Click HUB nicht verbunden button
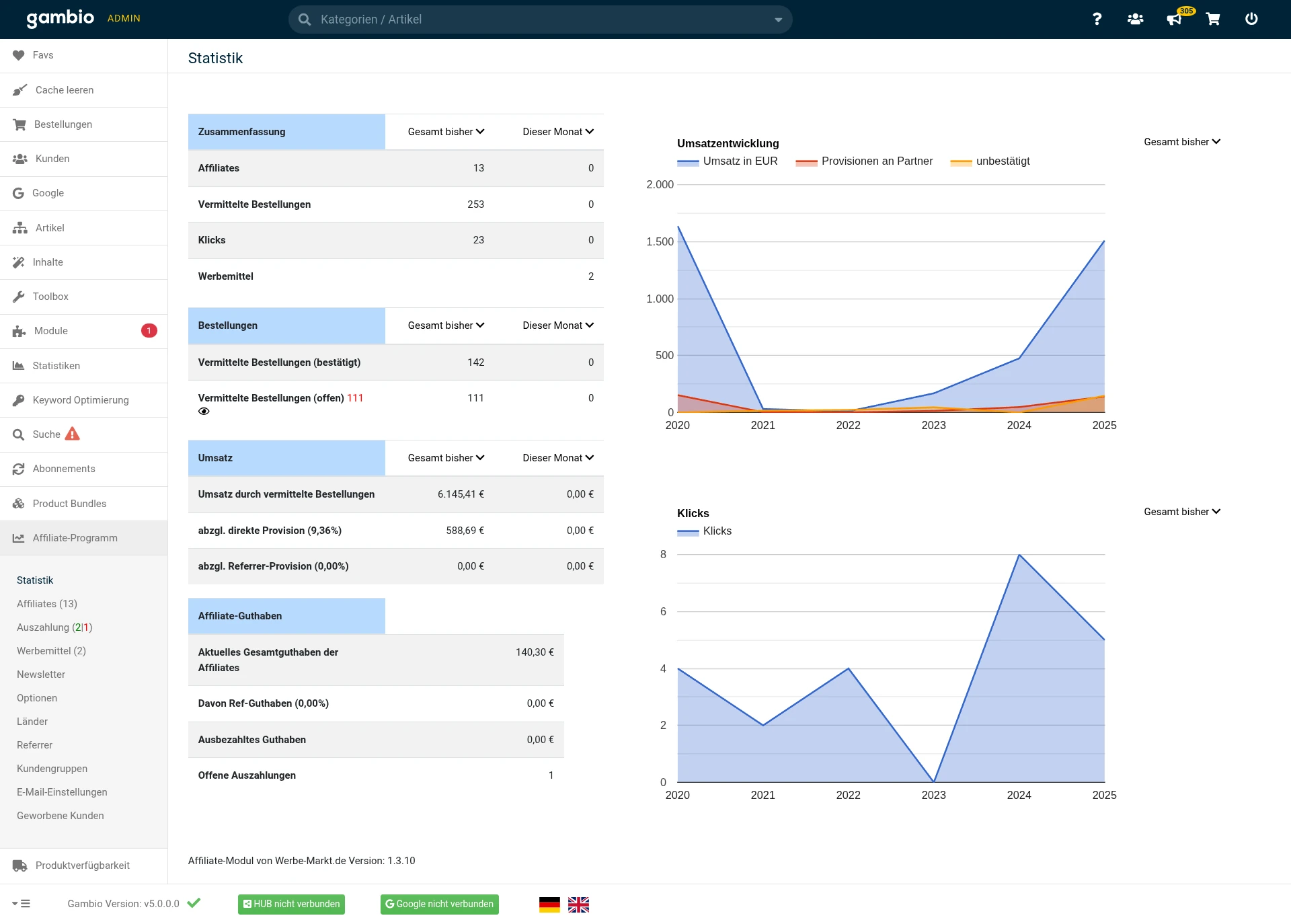 (291, 904)
